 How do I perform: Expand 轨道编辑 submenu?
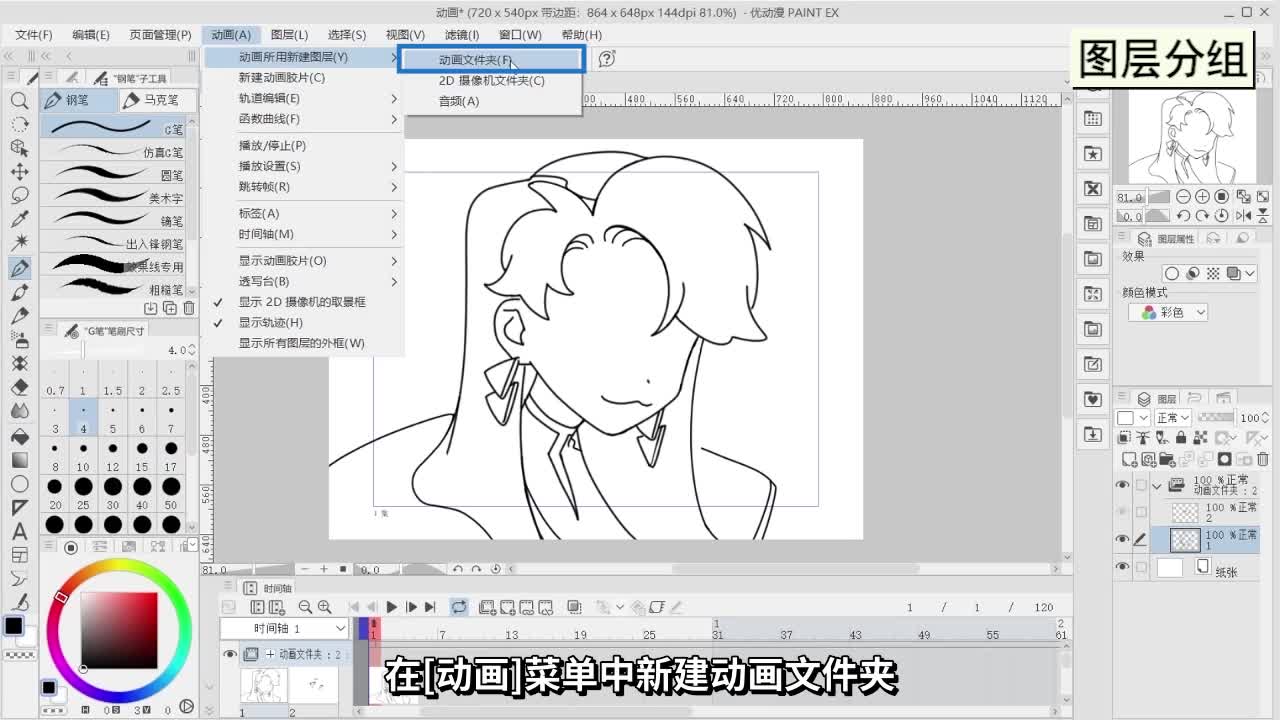(x=304, y=98)
